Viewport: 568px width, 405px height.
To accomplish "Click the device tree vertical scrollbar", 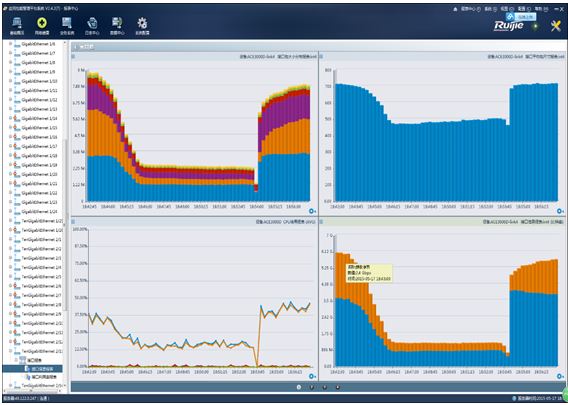I will pyautogui.click(x=66, y=225).
